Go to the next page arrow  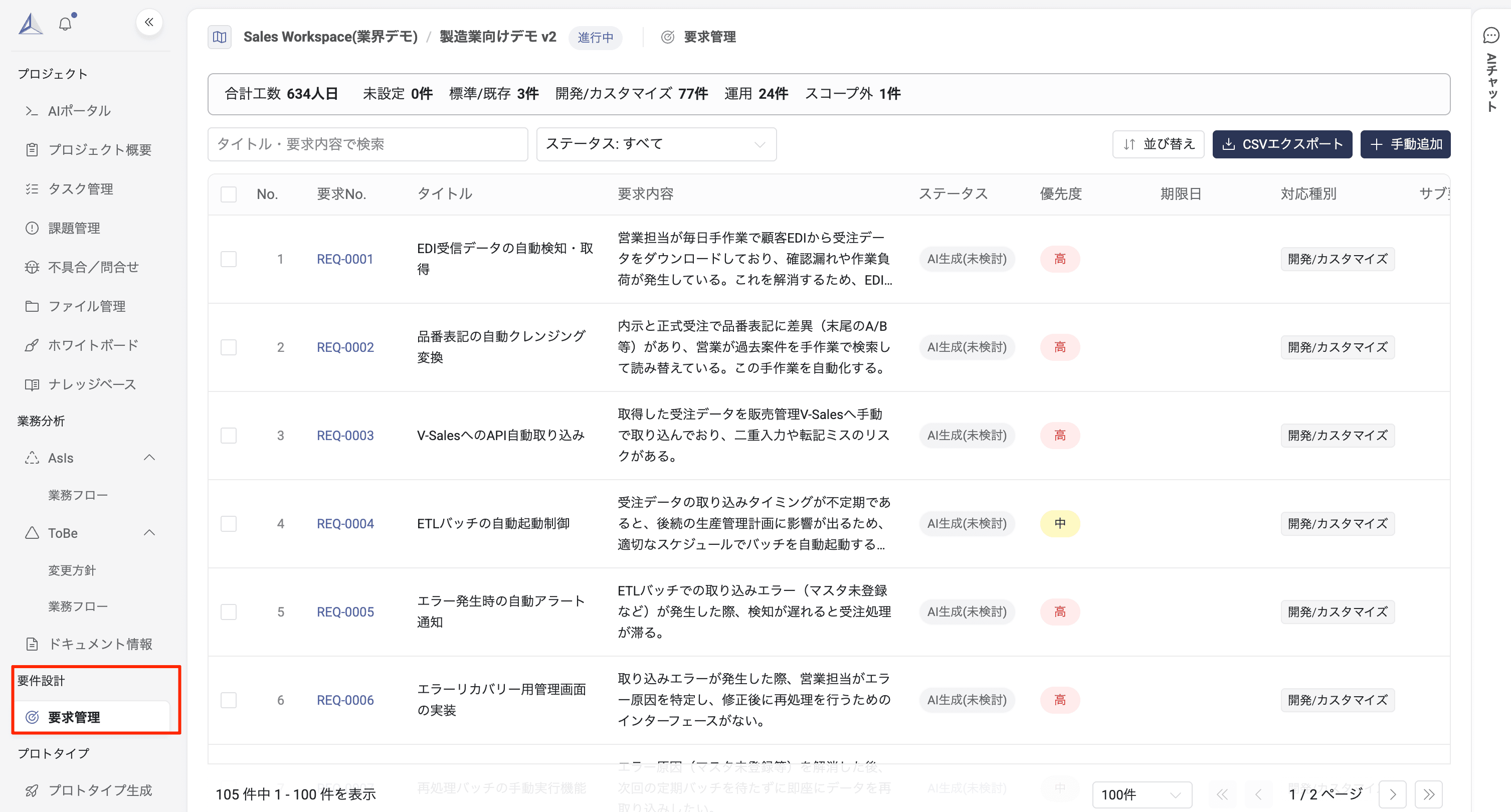pyautogui.click(x=1393, y=794)
